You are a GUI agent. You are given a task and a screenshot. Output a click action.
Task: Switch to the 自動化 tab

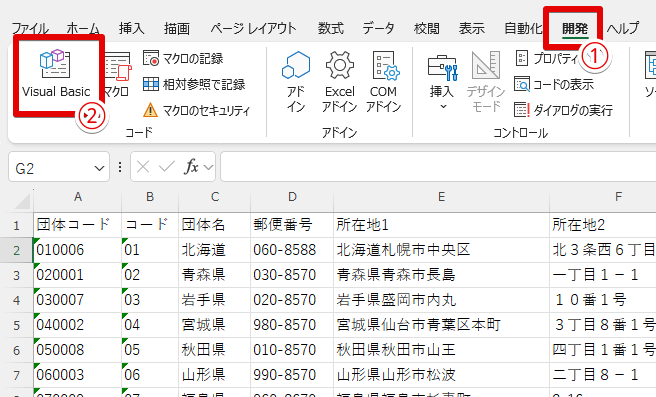point(523,28)
